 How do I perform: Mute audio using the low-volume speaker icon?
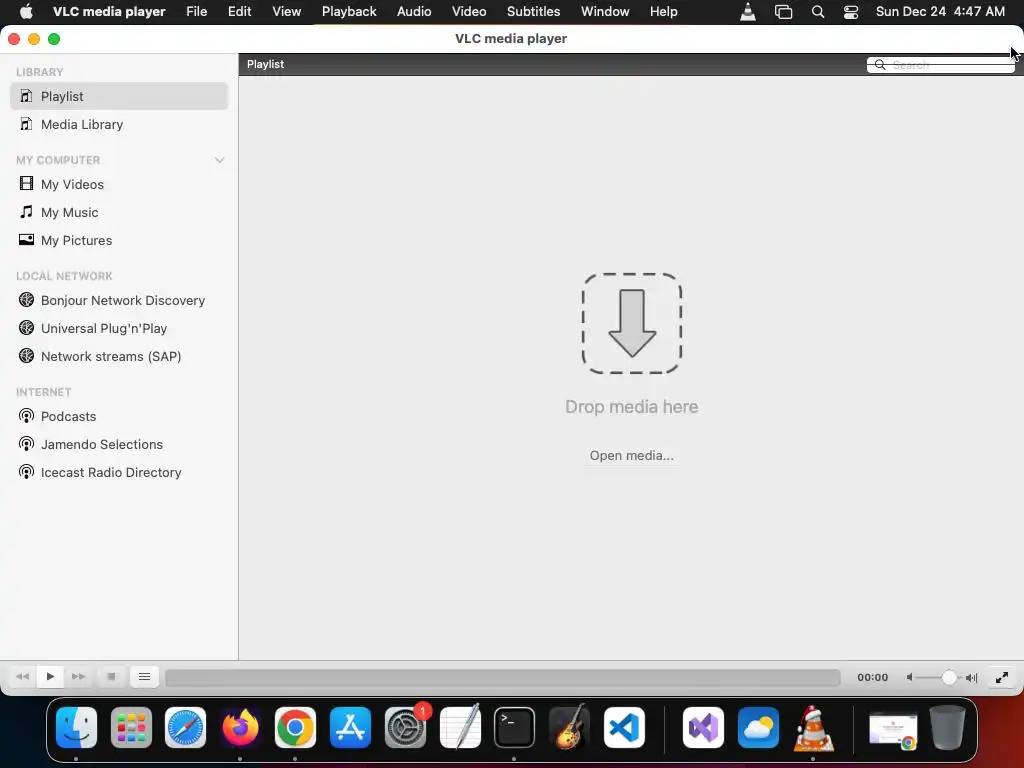[x=909, y=677]
